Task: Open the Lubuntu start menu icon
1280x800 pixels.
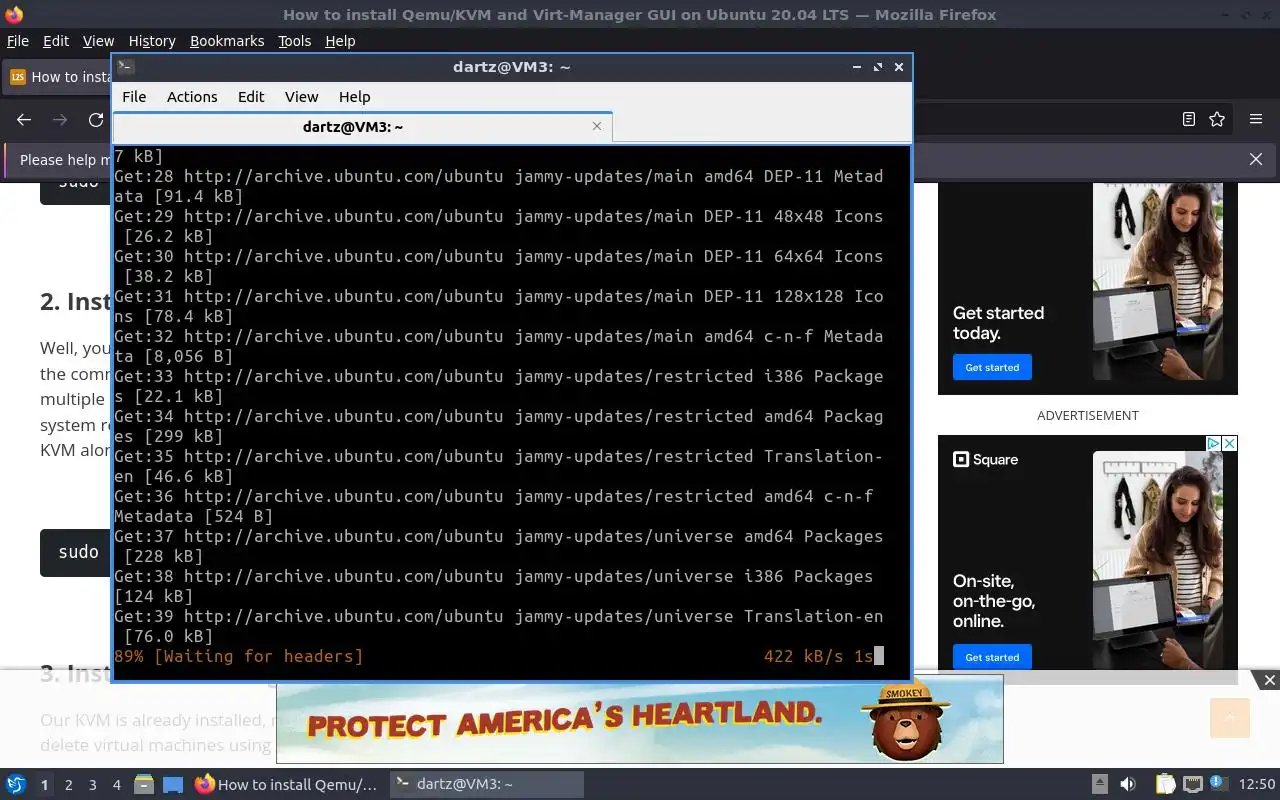Action: click(15, 785)
